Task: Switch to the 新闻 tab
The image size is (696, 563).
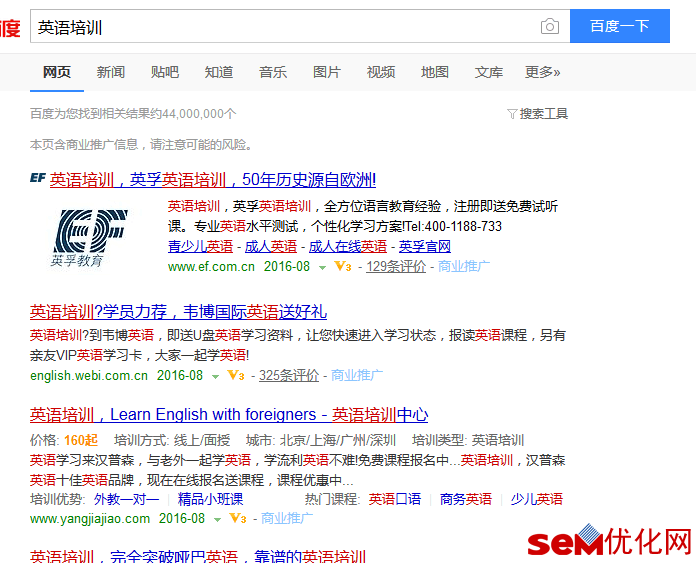Action: click(111, 72)
